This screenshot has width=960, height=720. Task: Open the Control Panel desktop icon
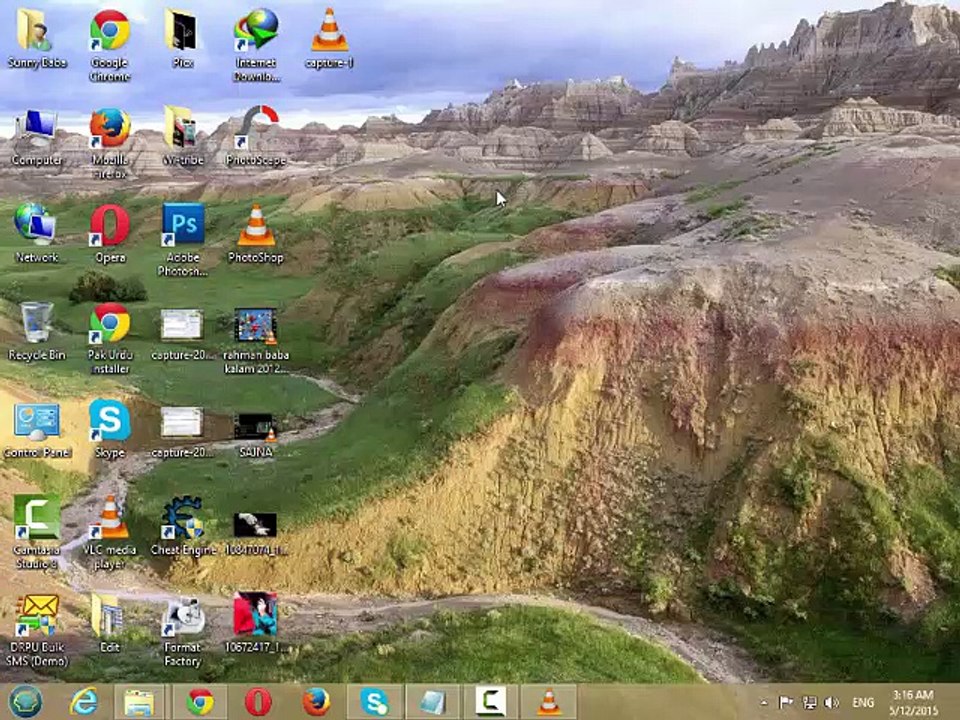point(36,430)
